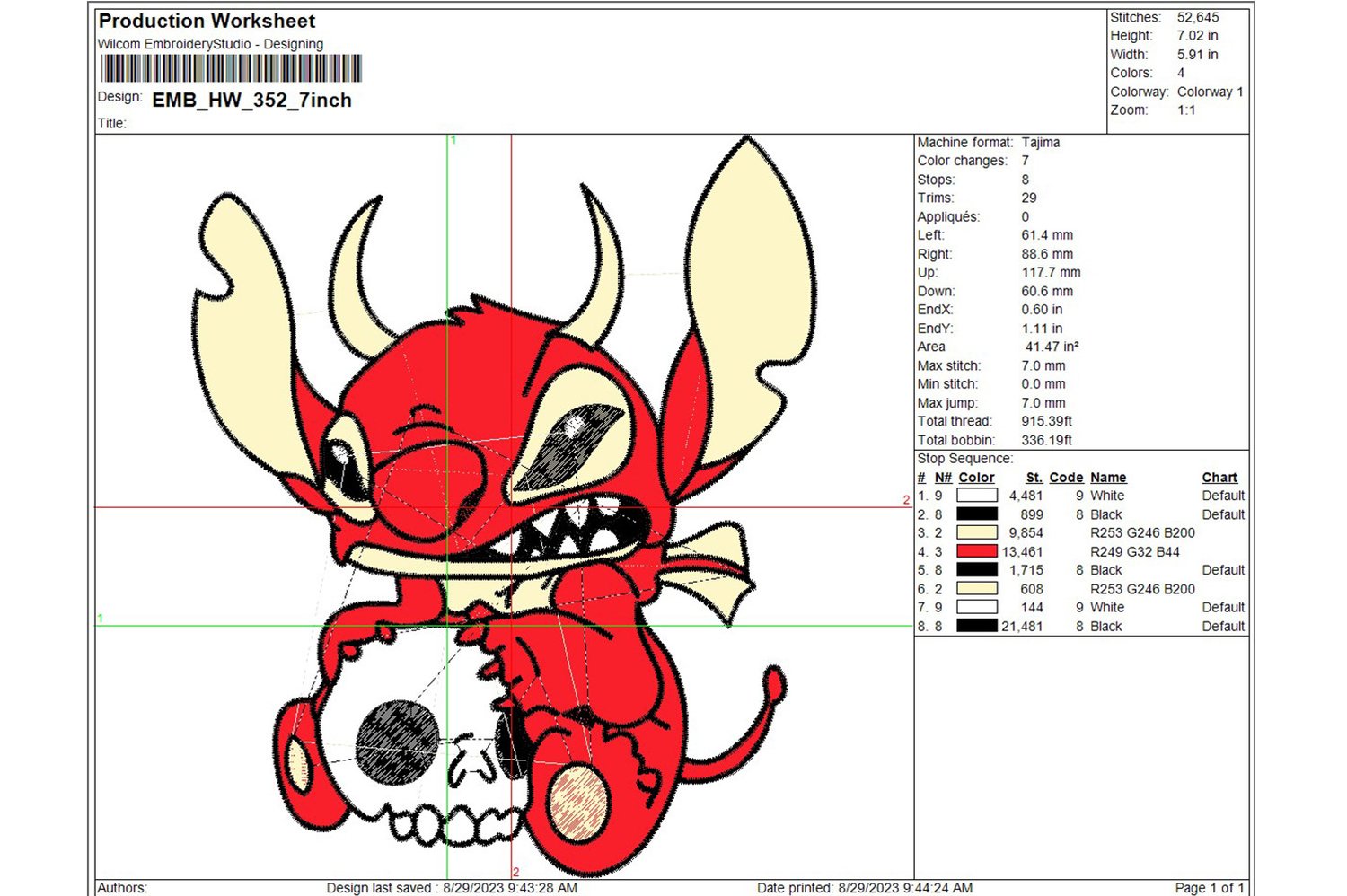Click the up extent '117.7 mm'
The image size is (1347, 896).
1052,272
